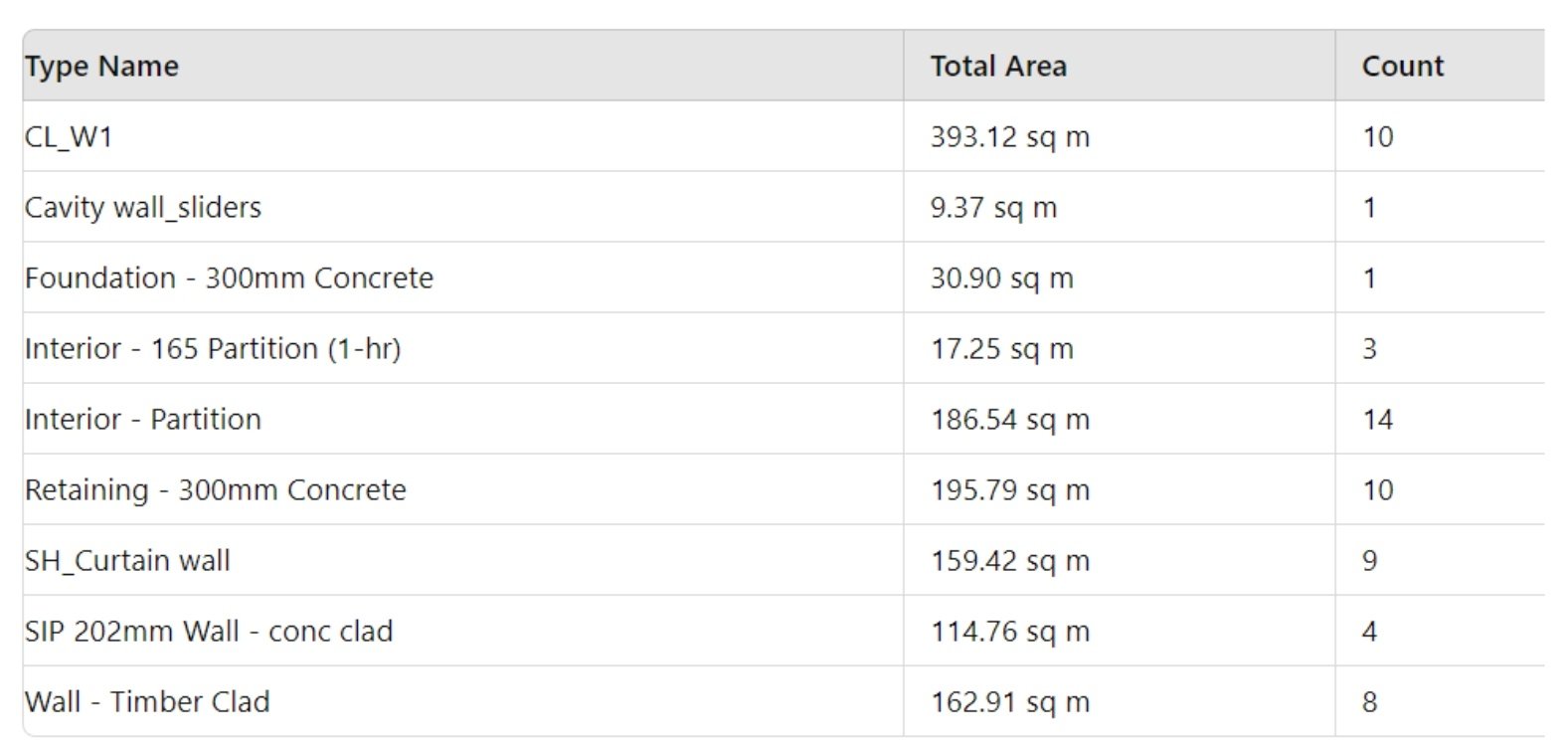Click the Count column header
The image size is (1568, 750).
pos(1402,66)
